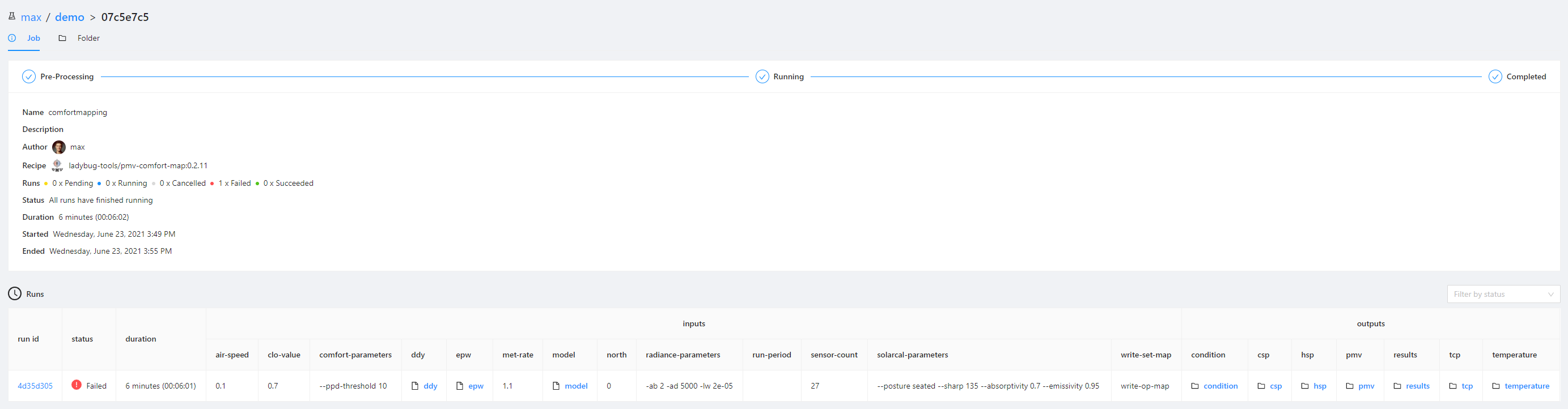Click the Running step check icon
The image size is (1568, 409).
pyautogui.click(x=762, y=76)
